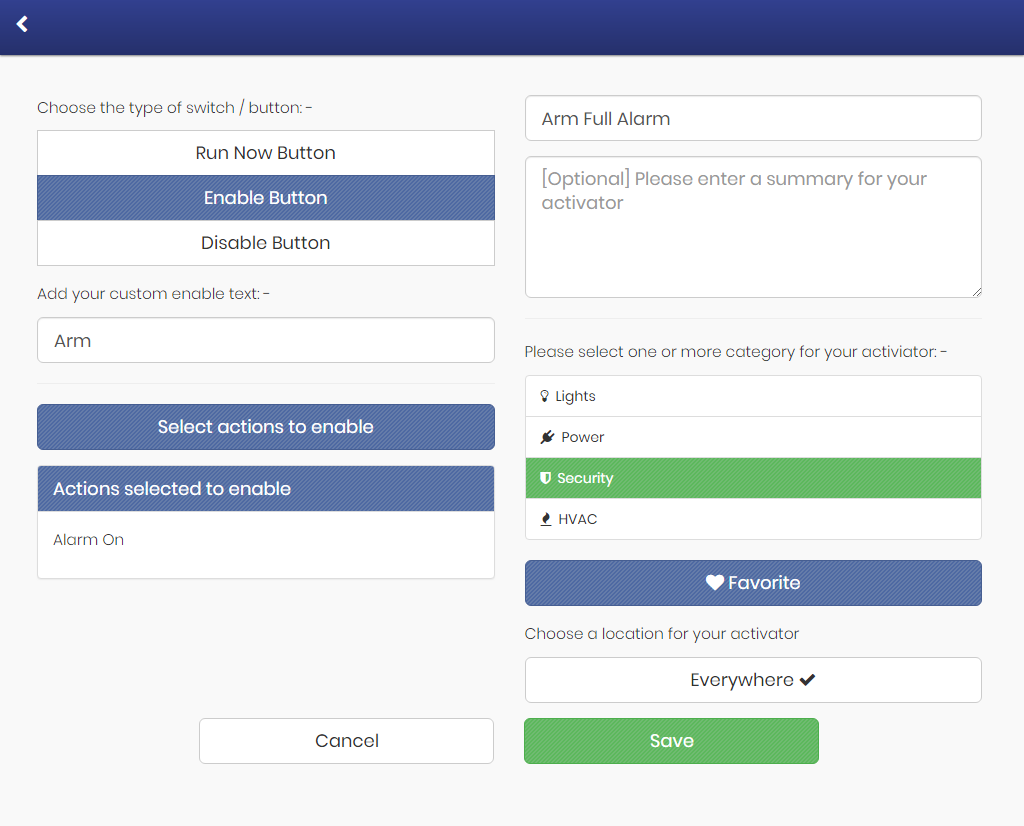Image resolution: width=1024 pixels, height=826 pixels.
Task: Toggle the HVAC category
Action: point(753,519)
